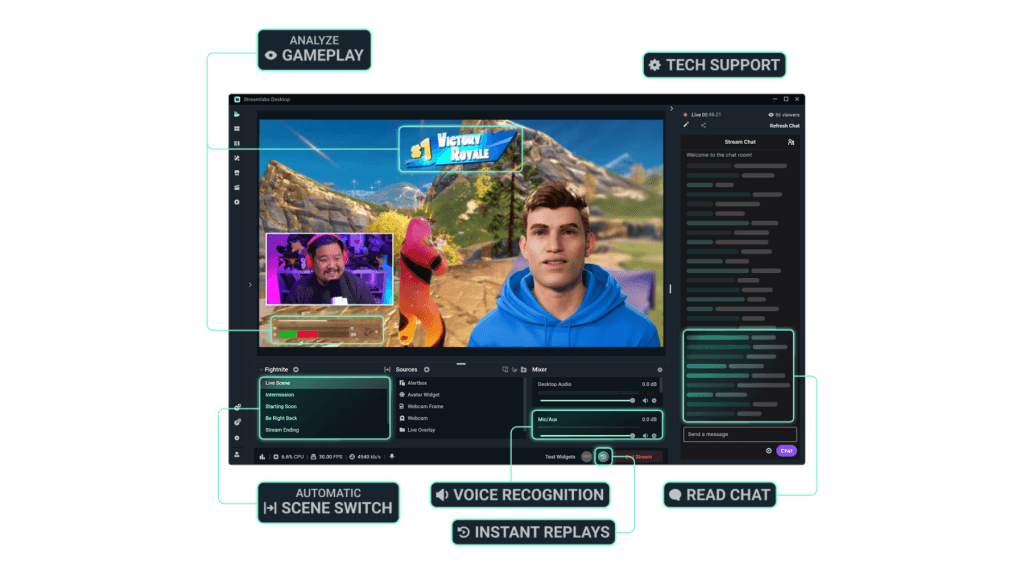This screenshot has width=1024, height=576.
Task: Open Desktop Audio settings gear
Action: pos(654,401)
